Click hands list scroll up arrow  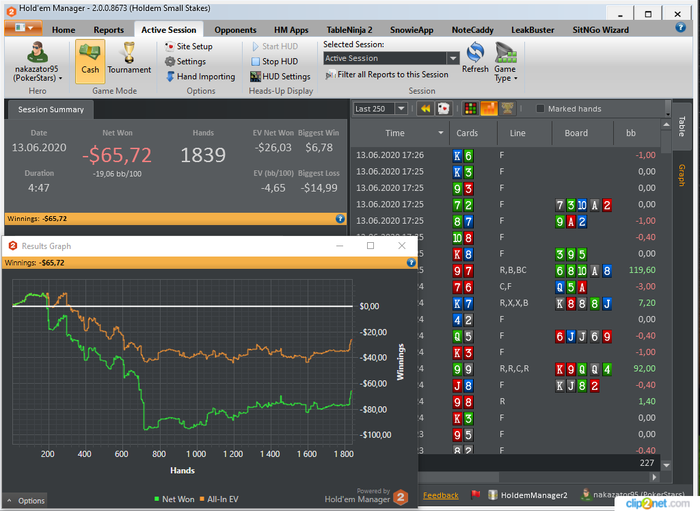click(667, 125)
